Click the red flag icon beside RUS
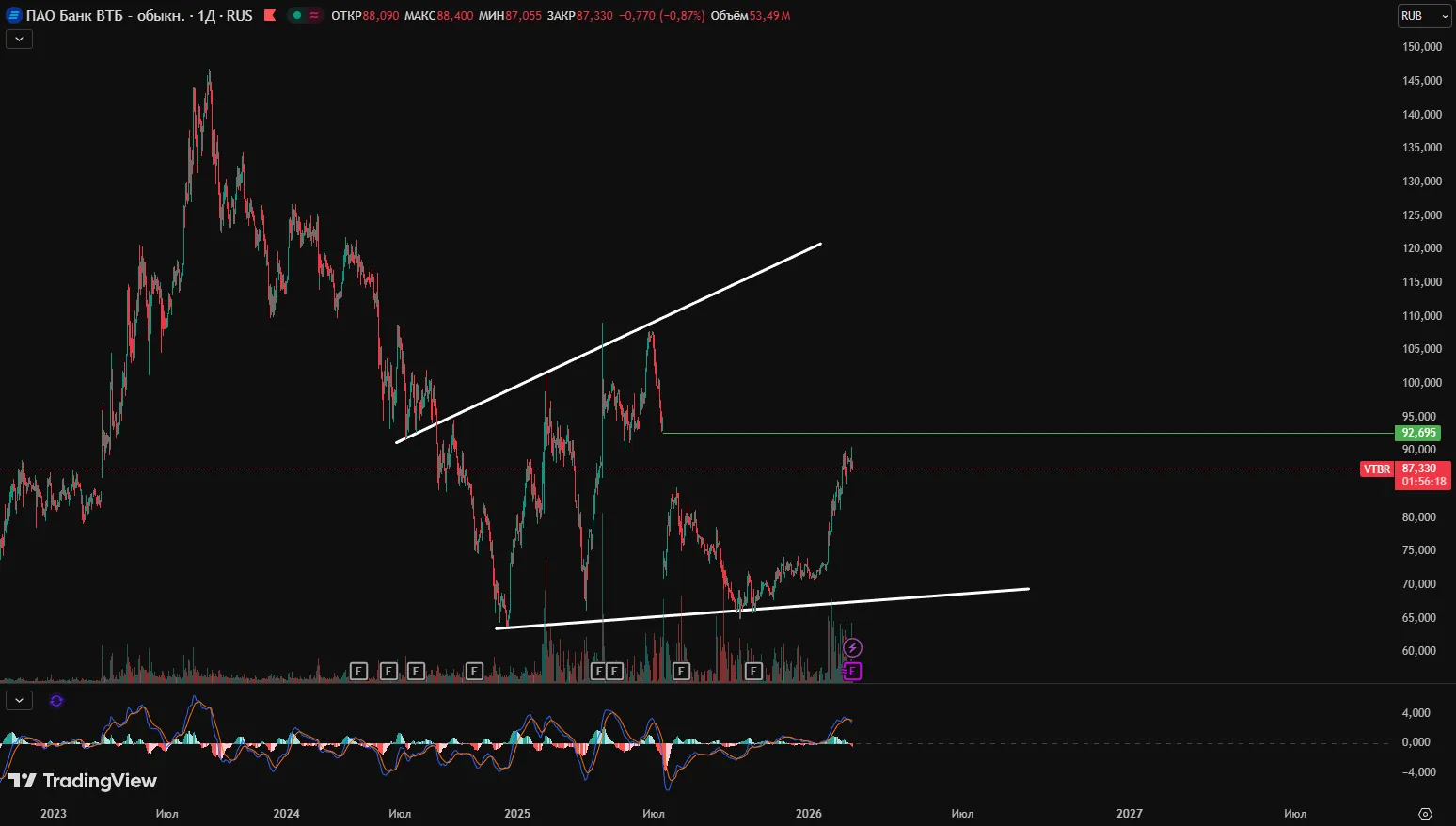 (x=270, y=15)
